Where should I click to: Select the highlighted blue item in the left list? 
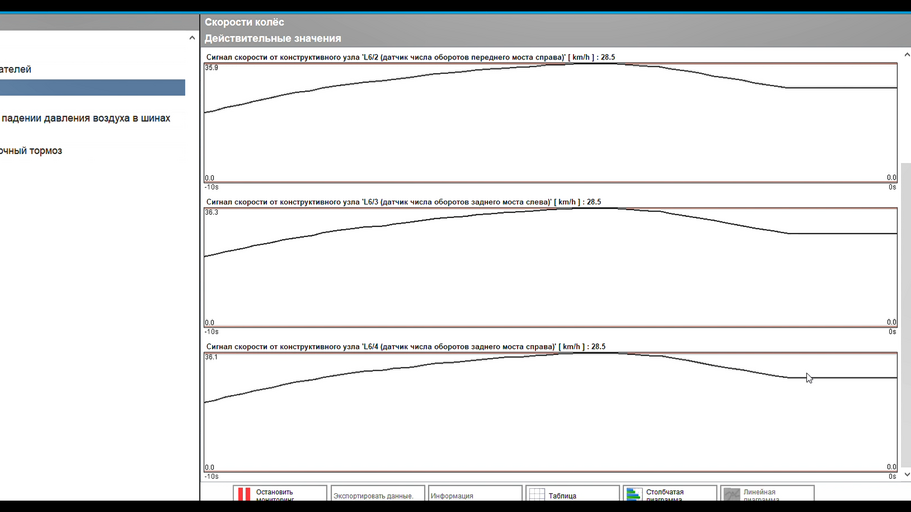[92, 88]
